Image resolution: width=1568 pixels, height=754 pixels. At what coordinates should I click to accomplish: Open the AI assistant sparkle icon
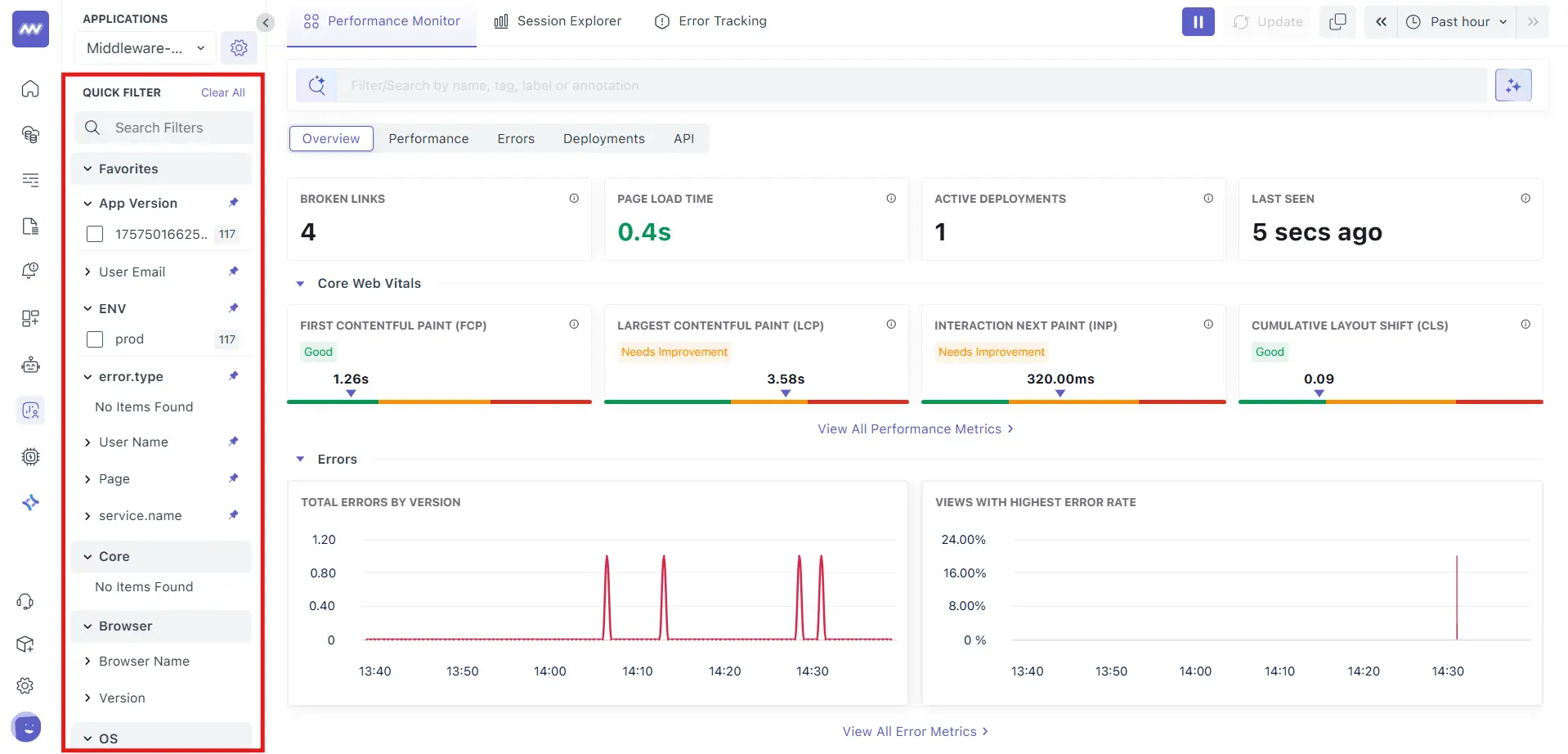(1513, 85)
